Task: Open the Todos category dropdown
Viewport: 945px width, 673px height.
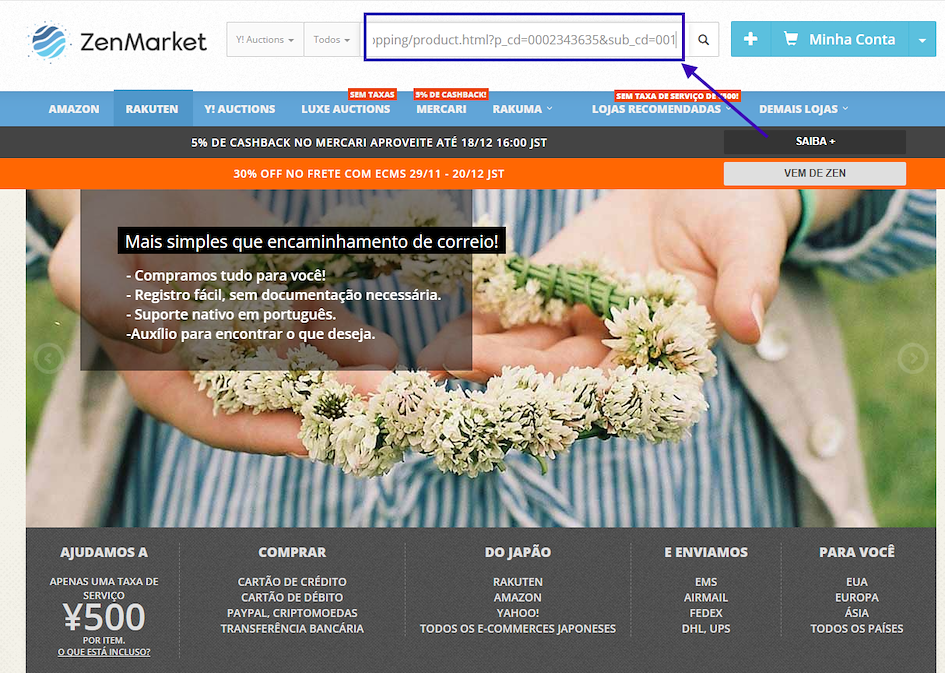Action: tap(331, 40)
